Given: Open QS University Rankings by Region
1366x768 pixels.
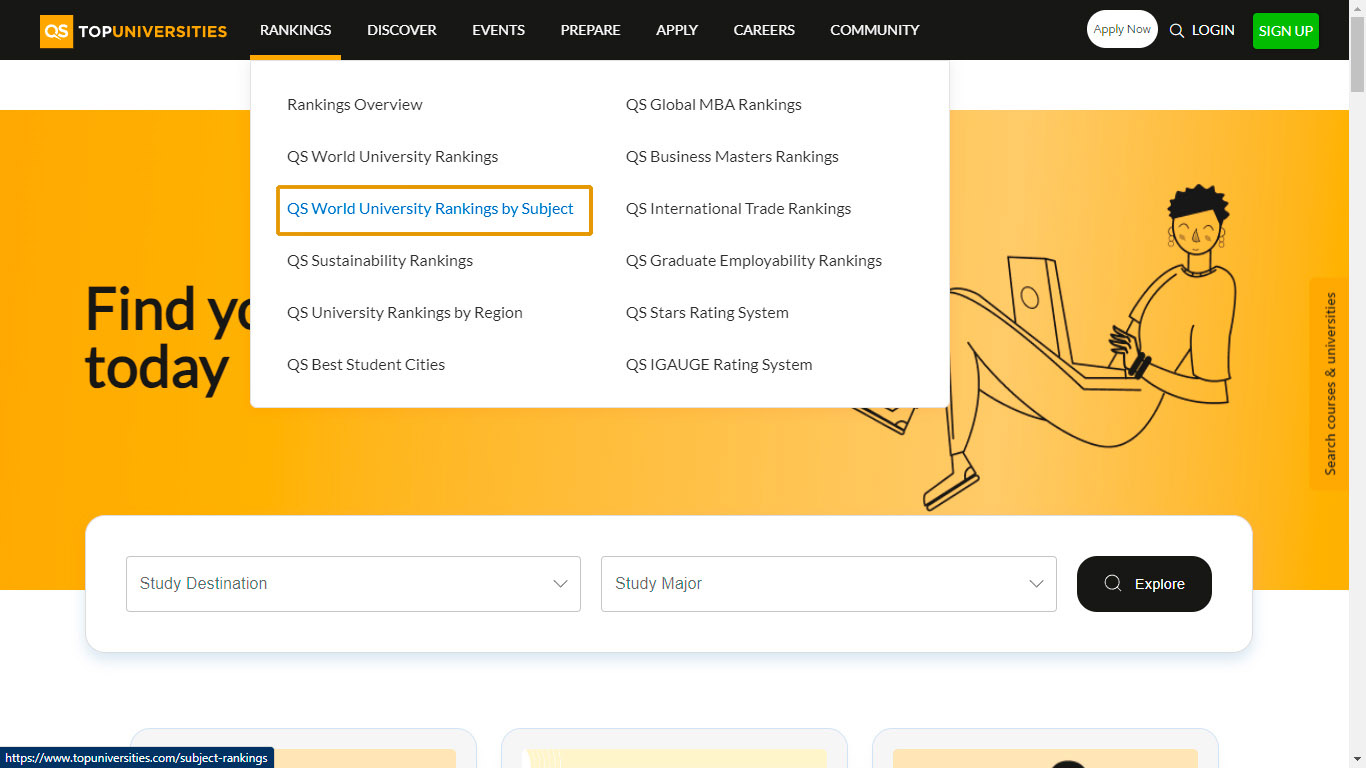Looking at the screenshot, I should pos(405,313).
